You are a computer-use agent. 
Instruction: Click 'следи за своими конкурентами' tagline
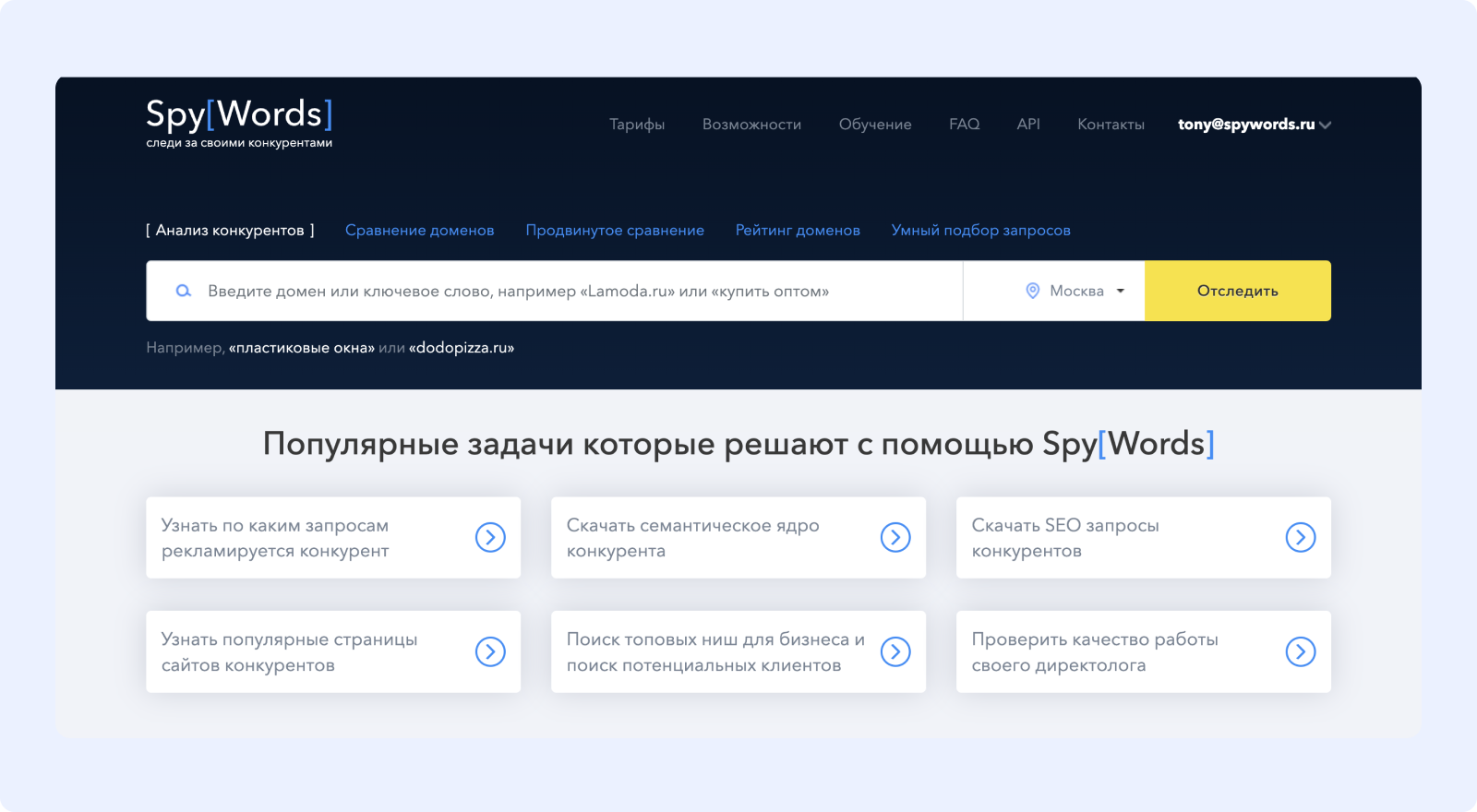coord(239,143)
